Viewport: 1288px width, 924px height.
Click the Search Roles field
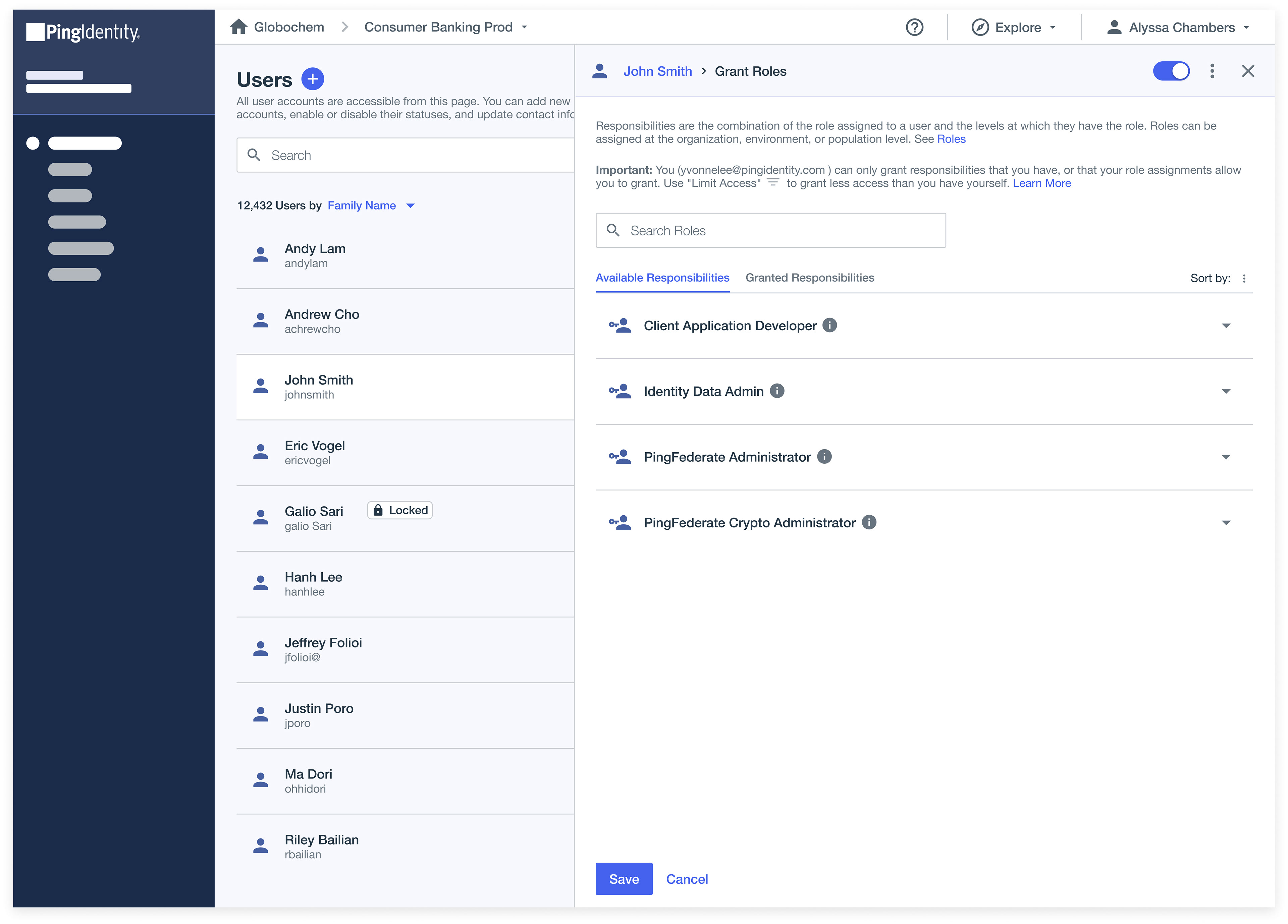tap(771, 230)
